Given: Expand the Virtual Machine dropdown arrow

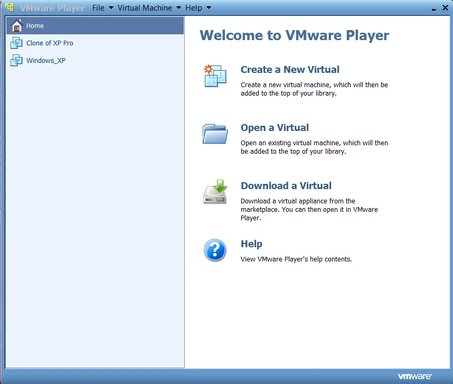Looking at the screenshot, I should coord(178,8).
